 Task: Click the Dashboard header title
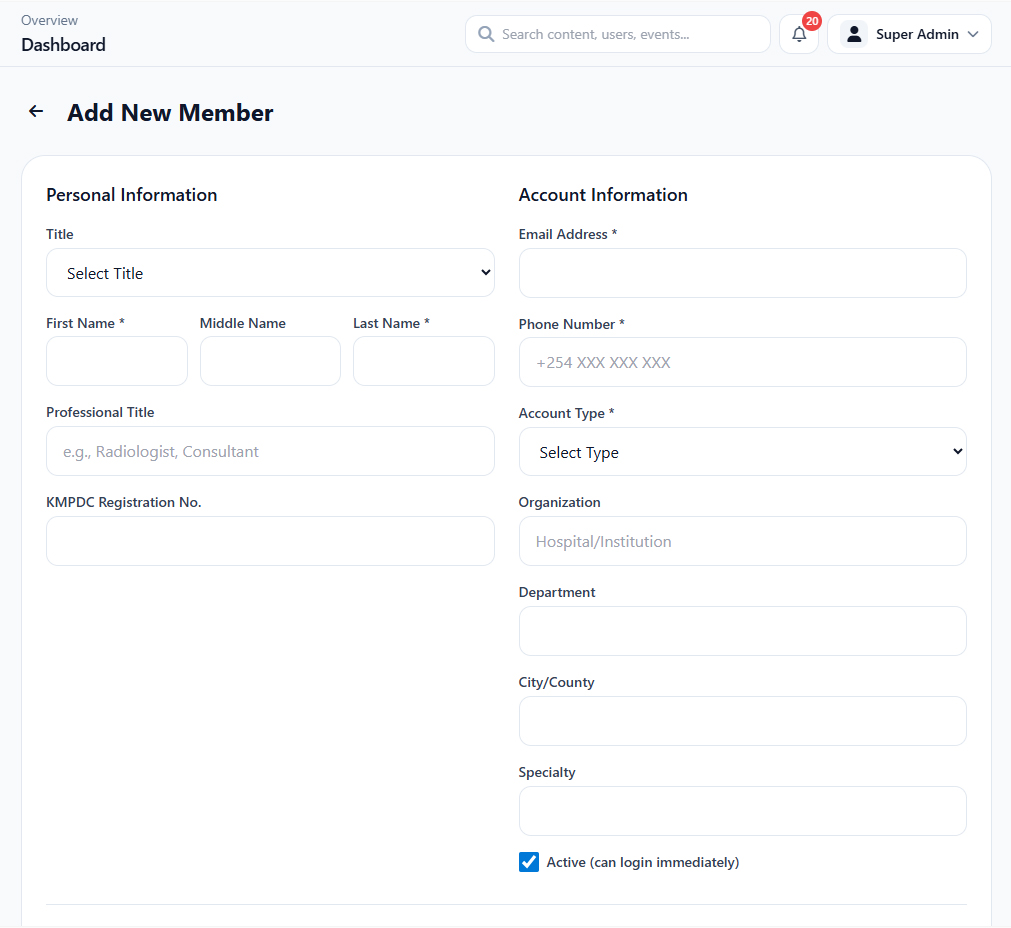click(63, 44)
